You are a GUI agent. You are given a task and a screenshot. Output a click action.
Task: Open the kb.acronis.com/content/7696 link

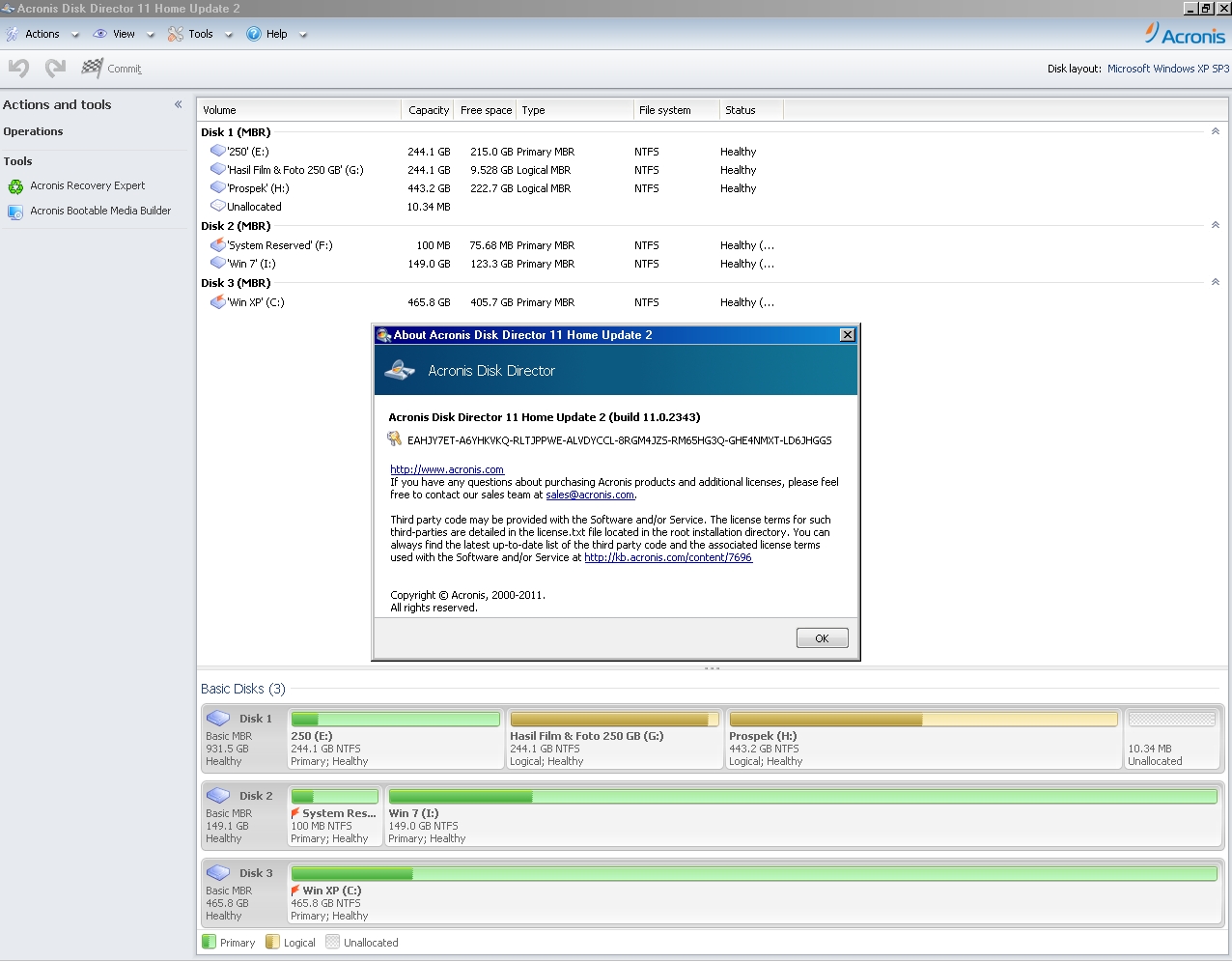pos(668,557)
